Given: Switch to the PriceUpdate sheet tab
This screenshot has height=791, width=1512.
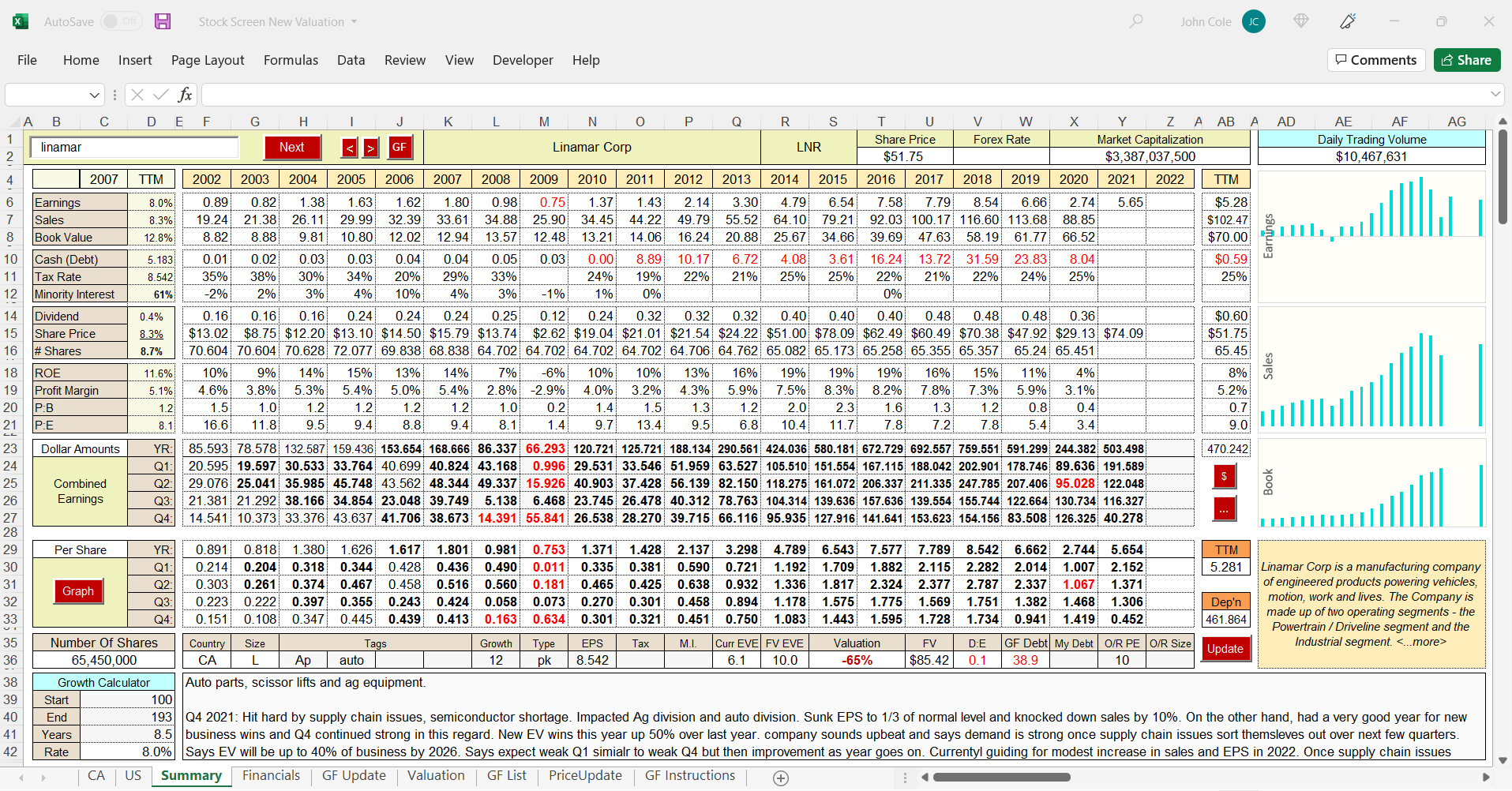Looking at the screenshot, I should [585, 776].
